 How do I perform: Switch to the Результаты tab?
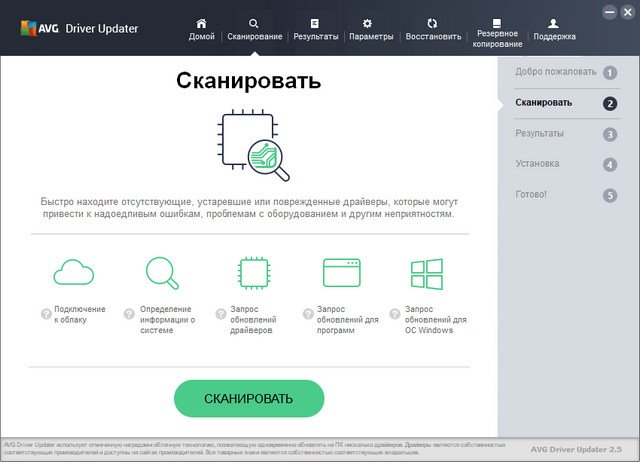point(315,29)
